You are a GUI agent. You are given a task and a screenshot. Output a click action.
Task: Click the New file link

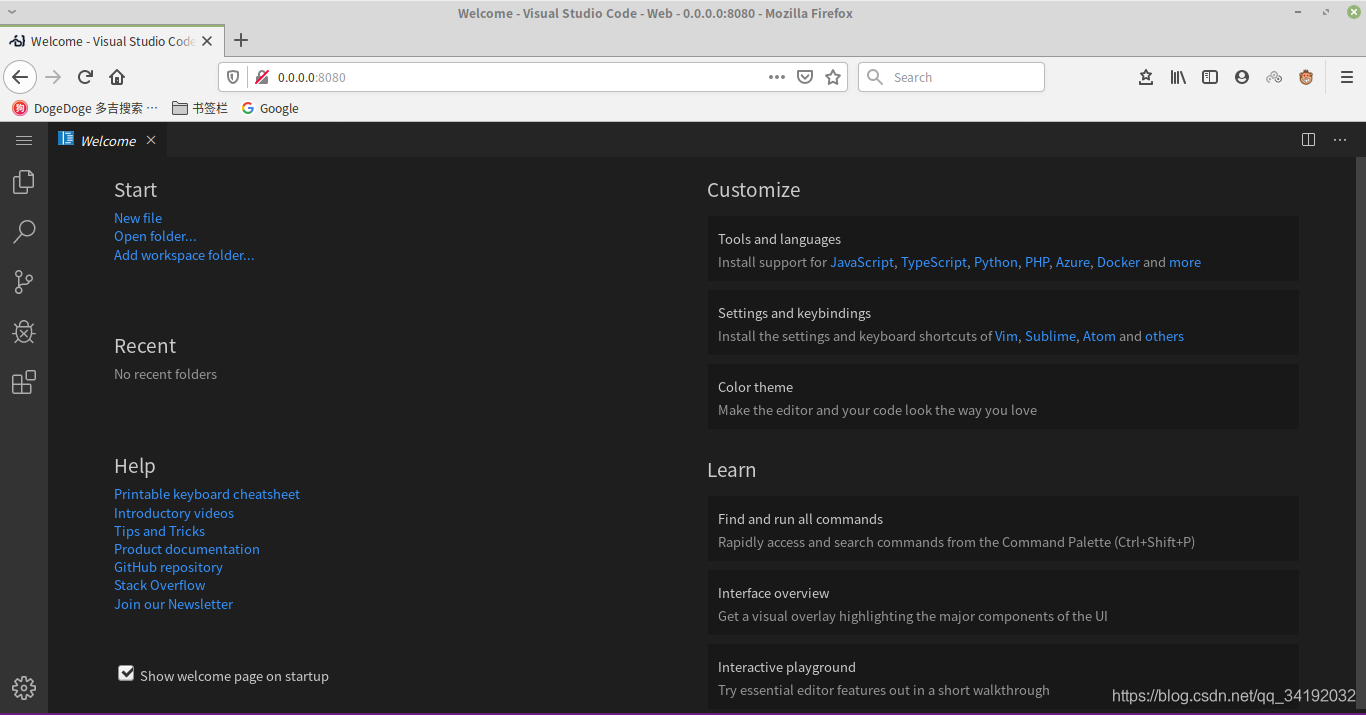coord(138,218)
